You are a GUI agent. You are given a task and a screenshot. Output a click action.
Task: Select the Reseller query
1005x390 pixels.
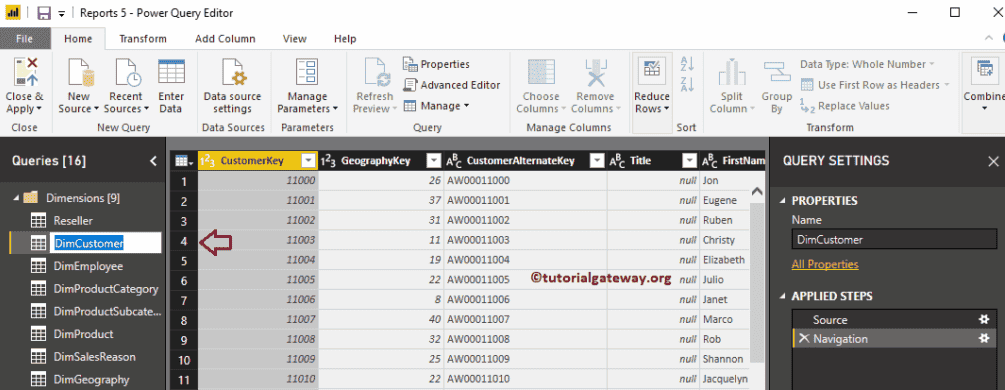73,221
